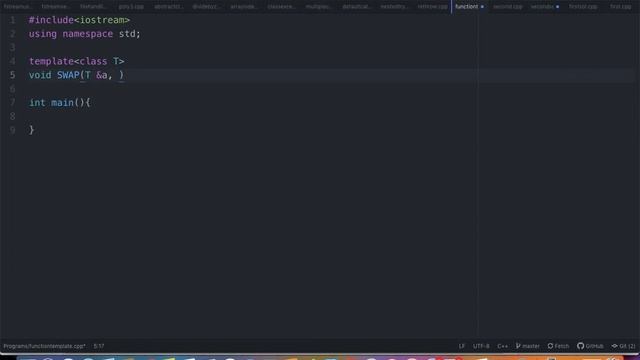Open the first.cpp tab at far right

pos(620,7)
